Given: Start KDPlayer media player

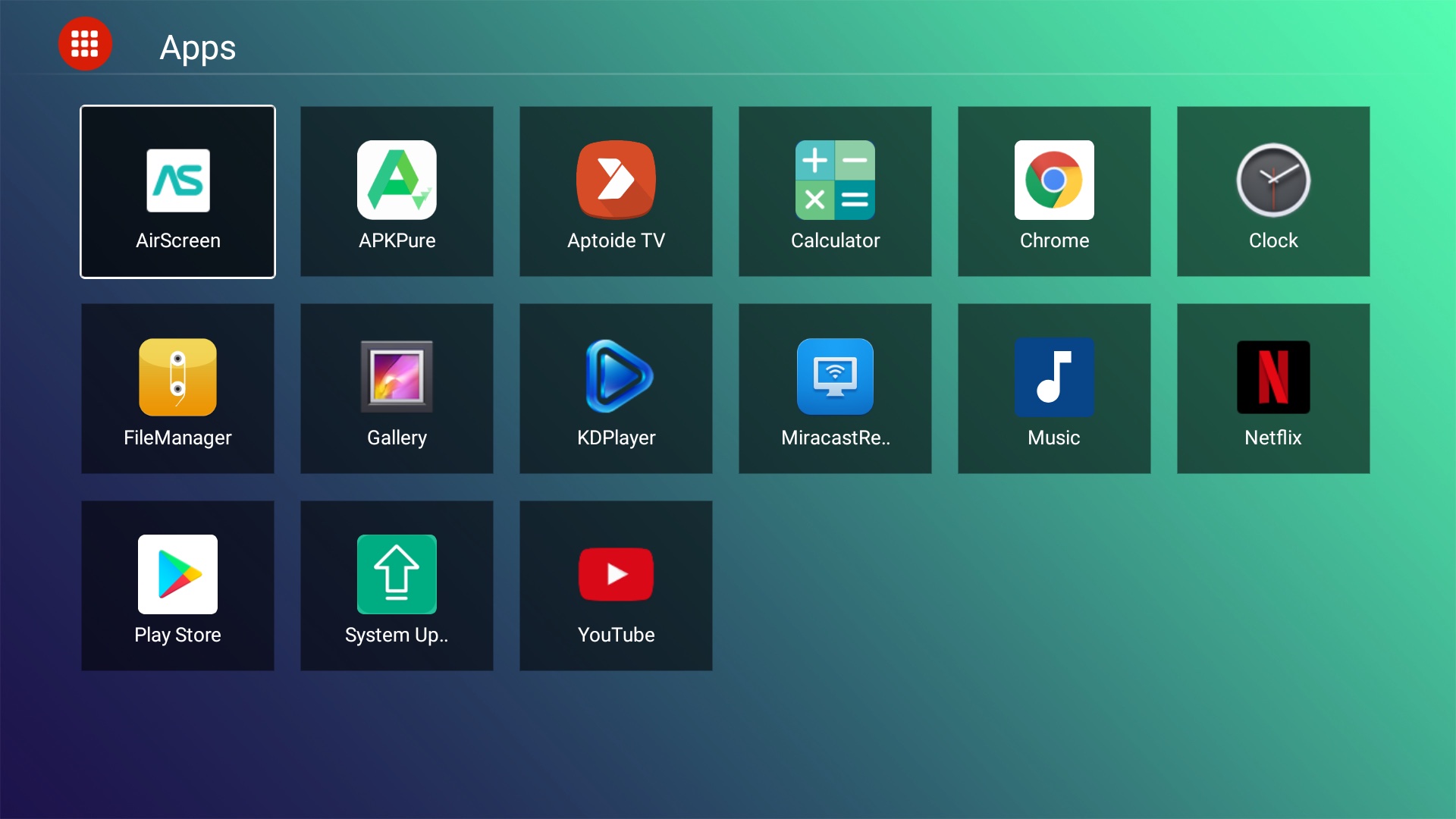Looking at the screenshot, I should tap(616, 388).
